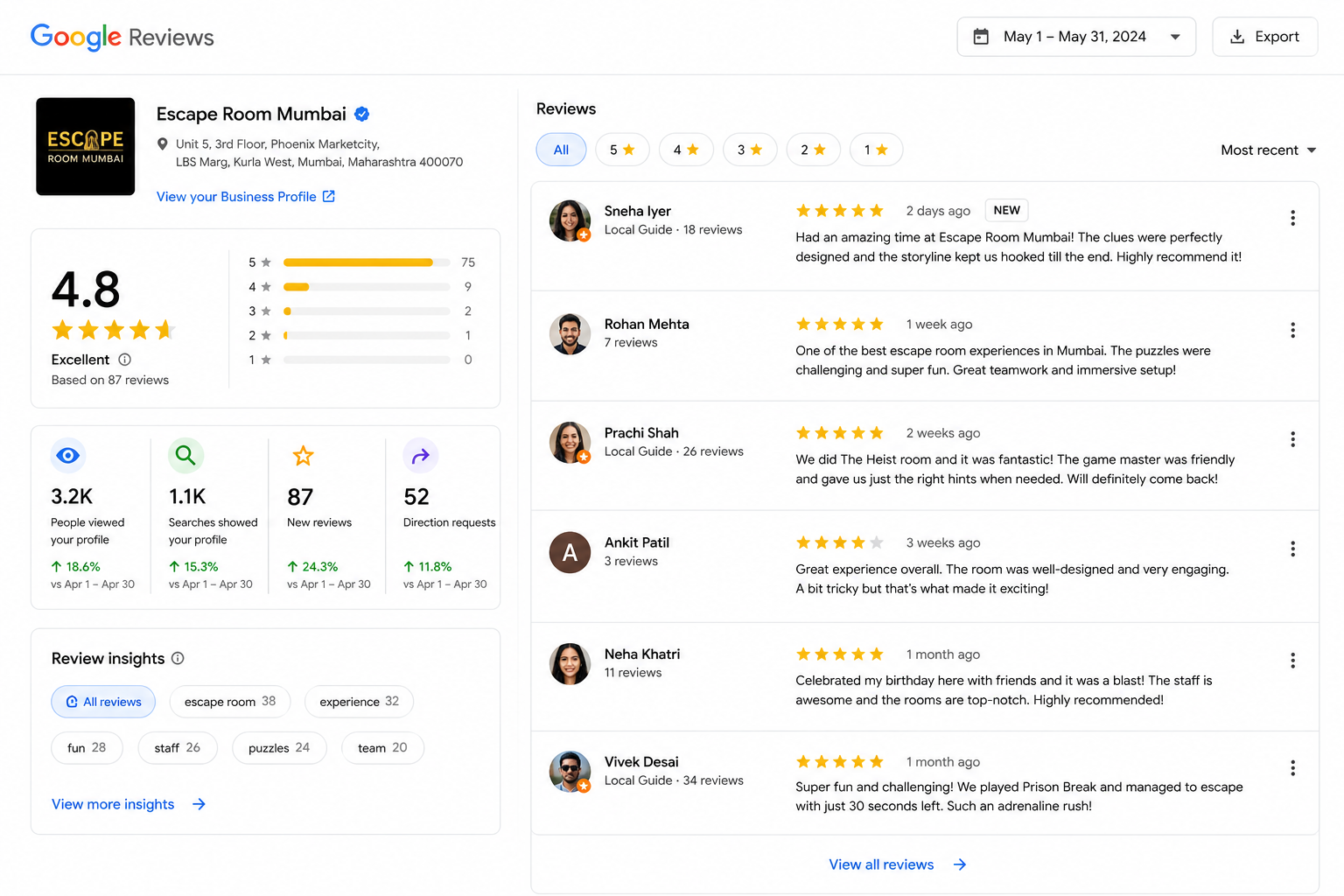The image size is (1344, 896).
Task: Click the 52 direction requests figure
Action: click(416, 497)
